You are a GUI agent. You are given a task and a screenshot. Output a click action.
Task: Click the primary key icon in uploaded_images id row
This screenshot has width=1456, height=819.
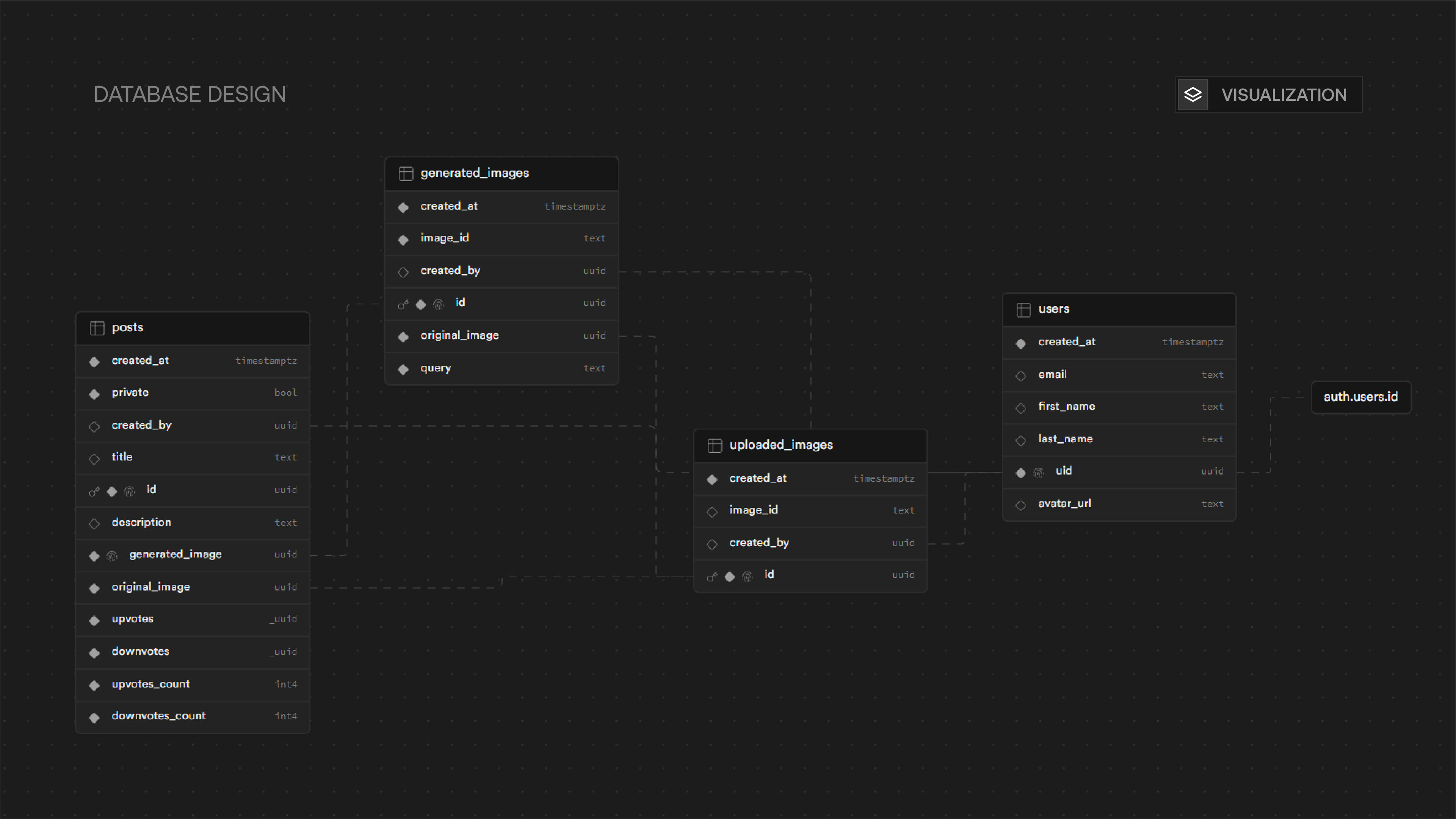tap(712, 576)
